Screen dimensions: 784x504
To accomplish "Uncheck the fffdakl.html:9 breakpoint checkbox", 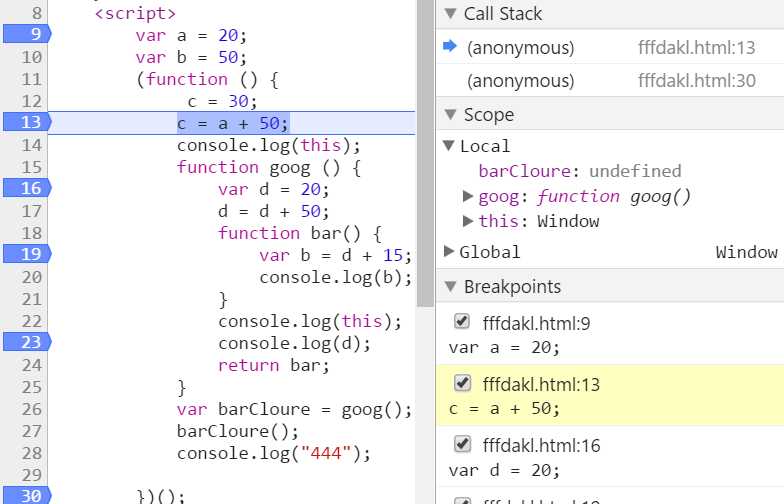I will [x=462, y=322].
